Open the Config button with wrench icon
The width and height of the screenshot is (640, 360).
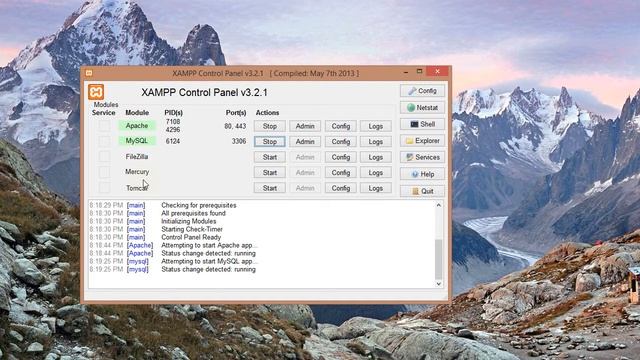pos(422,91)
